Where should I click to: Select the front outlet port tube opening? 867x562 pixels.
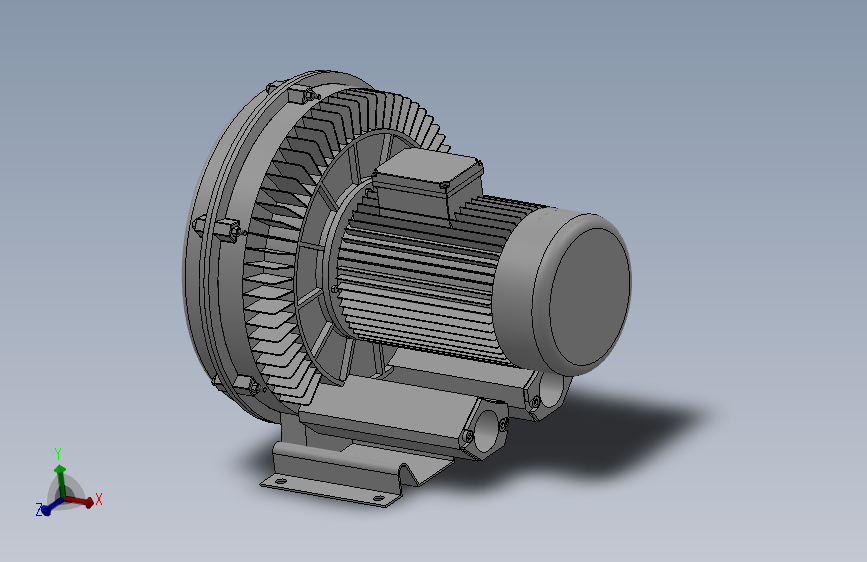point(489,433)
